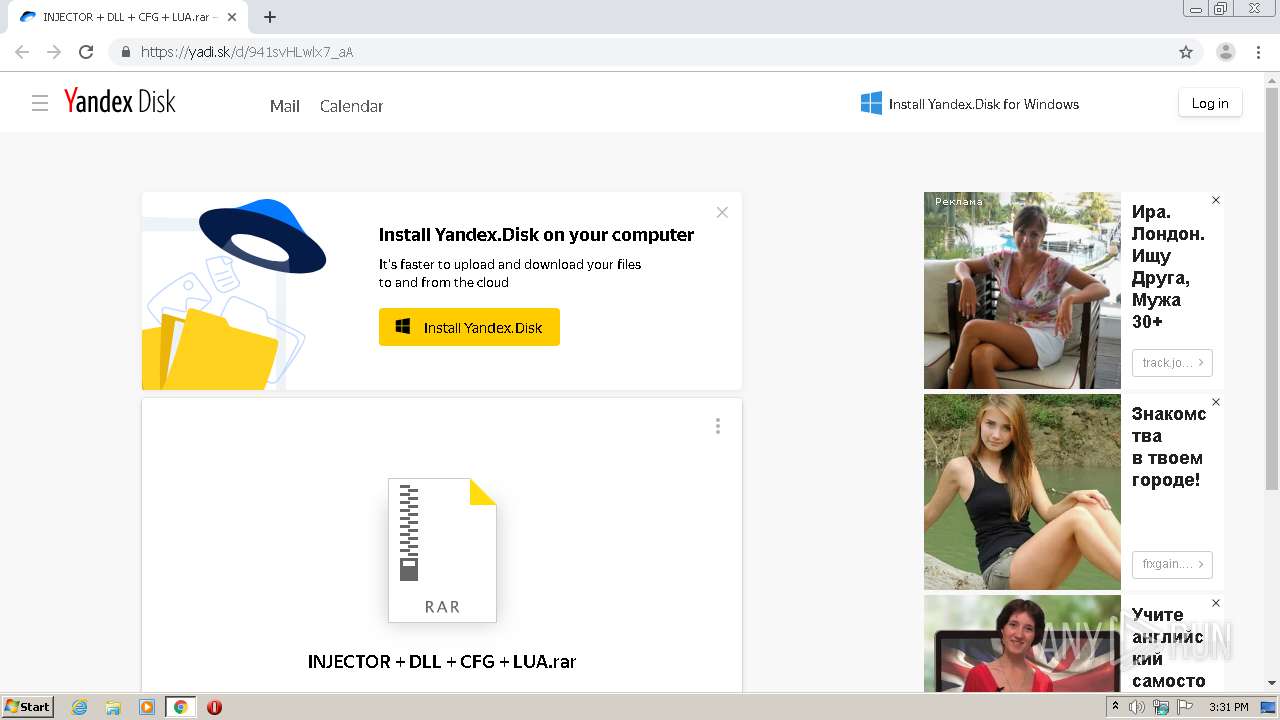
Task: Click Install Yandex.Disk for Windows link
Action: [x=984, y=104]
